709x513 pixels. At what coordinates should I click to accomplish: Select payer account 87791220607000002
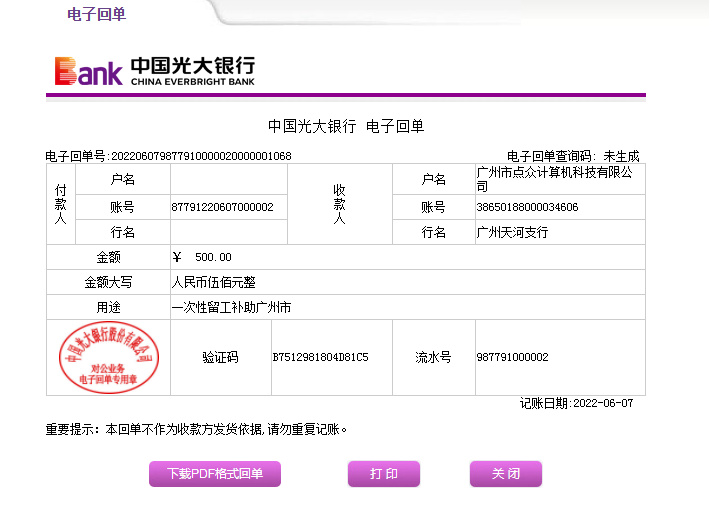222,207
